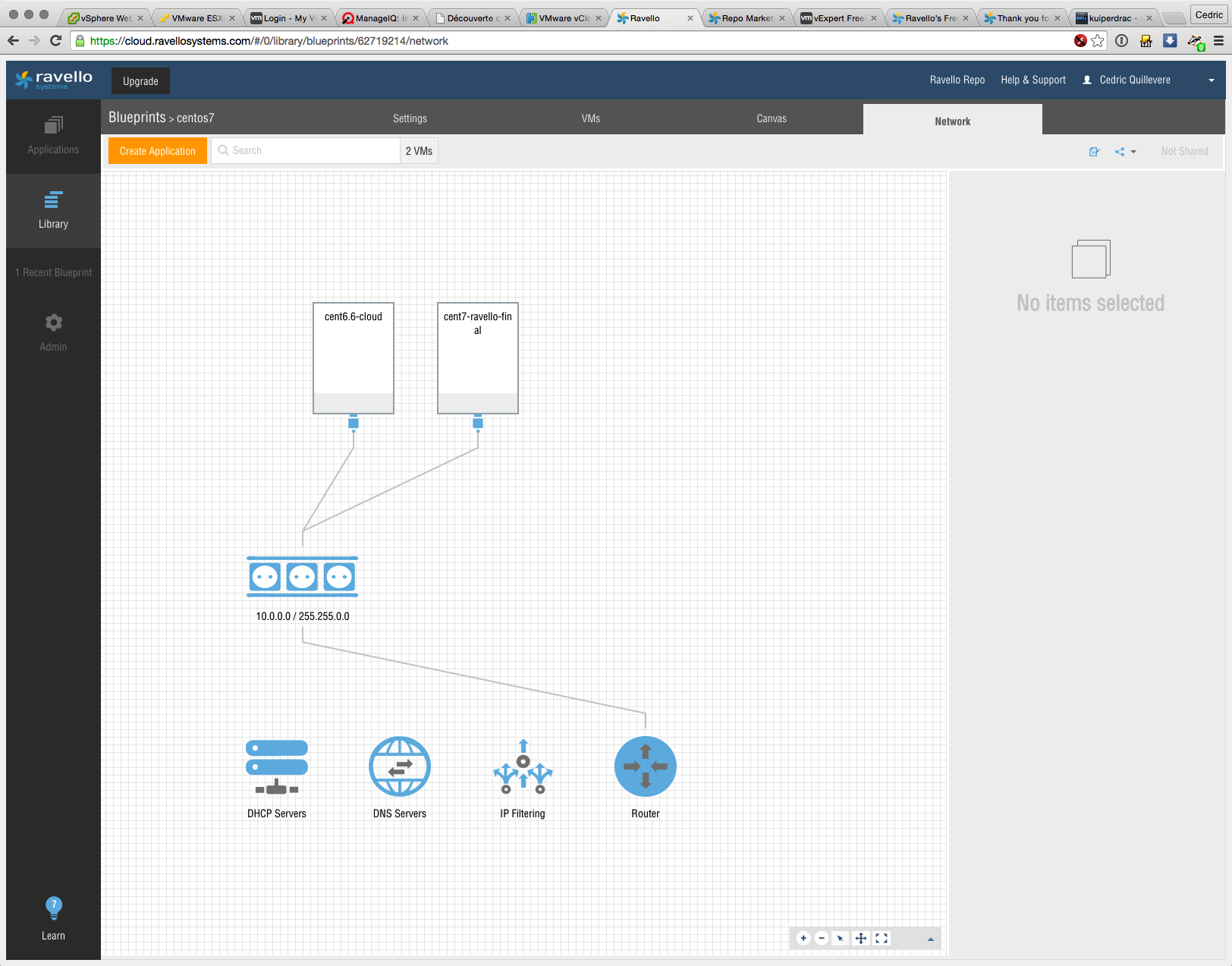1232x966 pixels.
Task: Select the DNS Servers globe icon
Action: (x=400, y=766)
